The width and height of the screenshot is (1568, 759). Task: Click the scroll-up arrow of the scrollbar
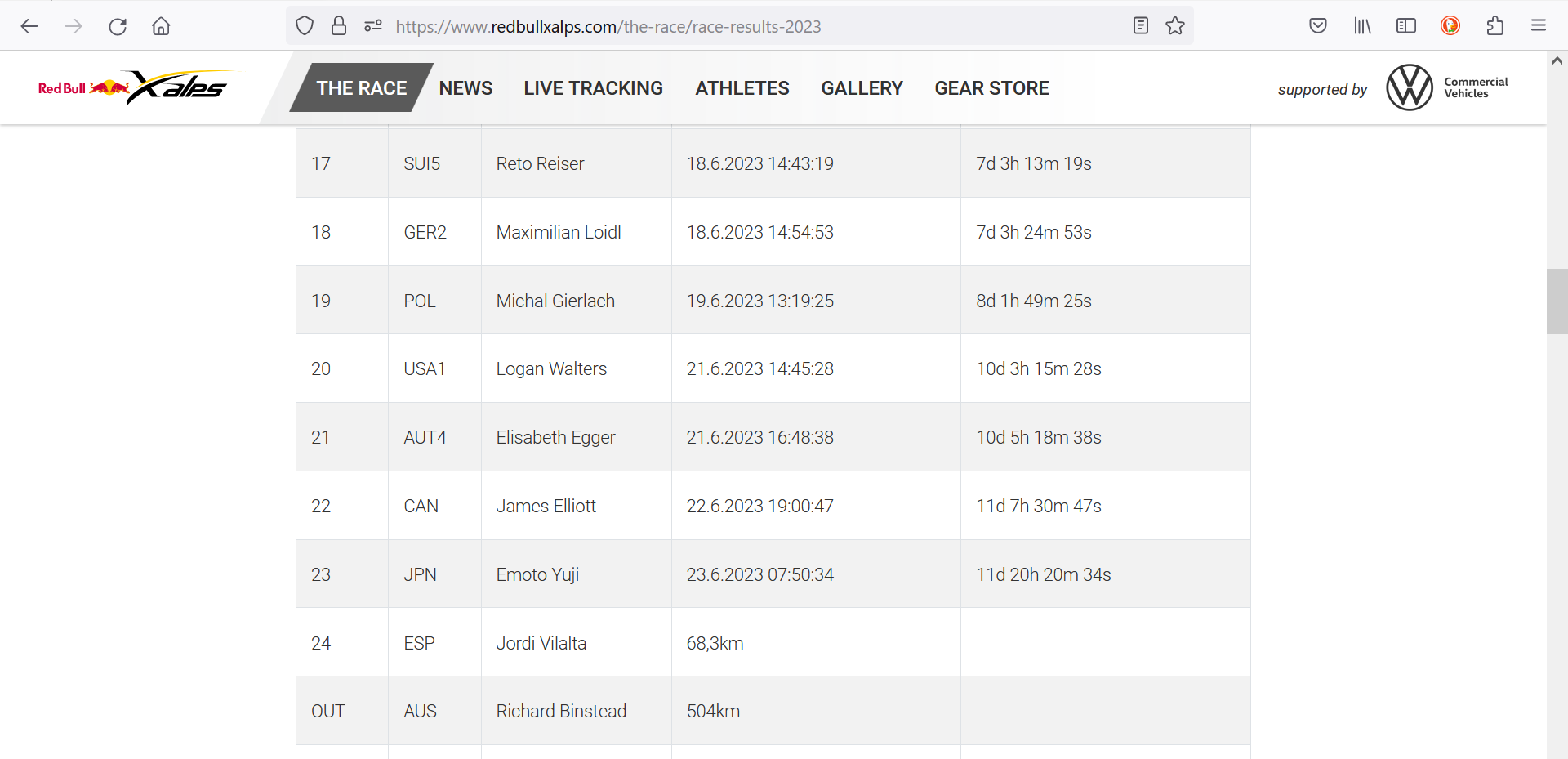click(1557, 60)
